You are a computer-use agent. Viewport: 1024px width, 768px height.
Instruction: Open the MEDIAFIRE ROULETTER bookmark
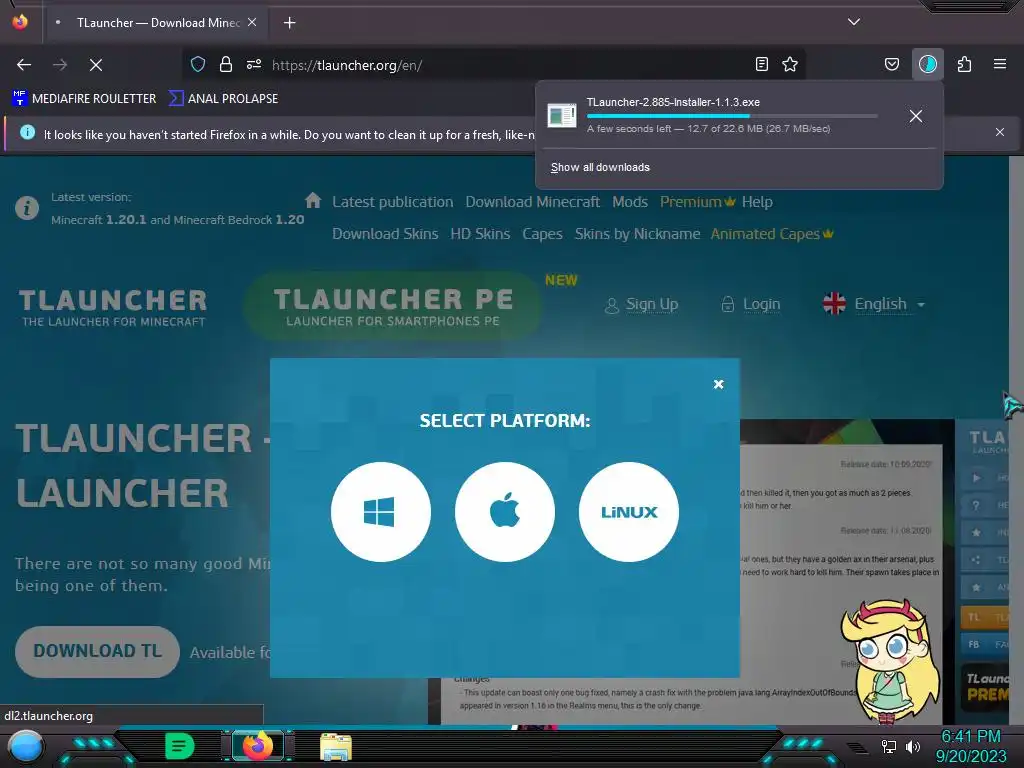(x=84, y=99)
